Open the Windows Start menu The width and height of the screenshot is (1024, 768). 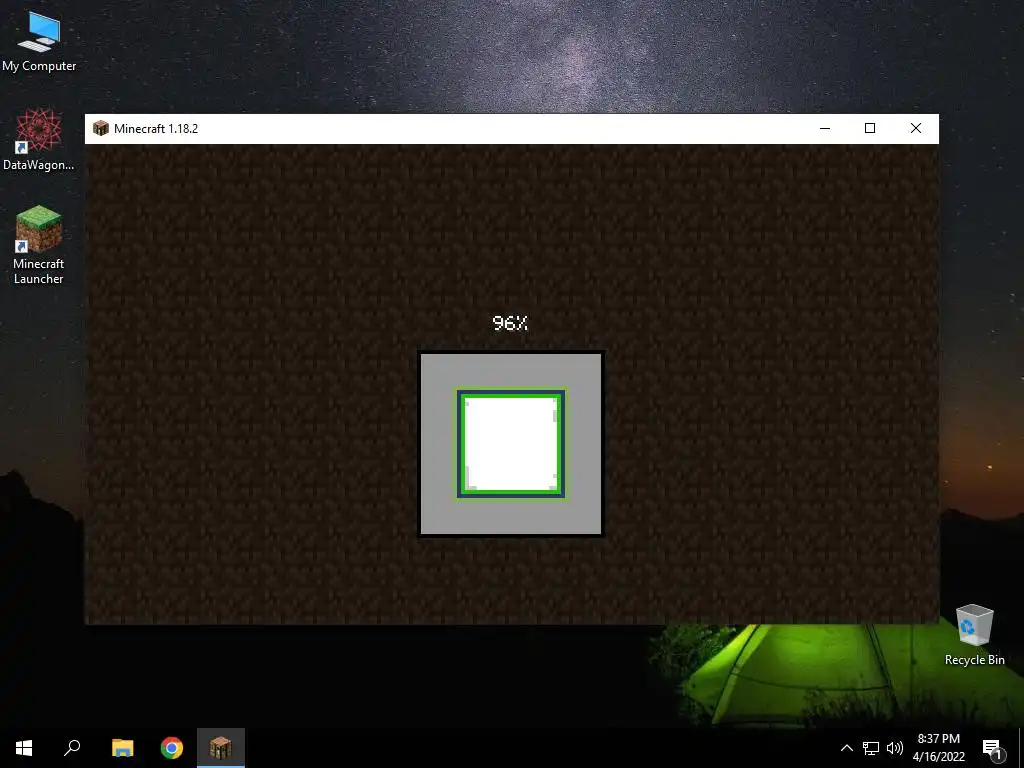24,748
